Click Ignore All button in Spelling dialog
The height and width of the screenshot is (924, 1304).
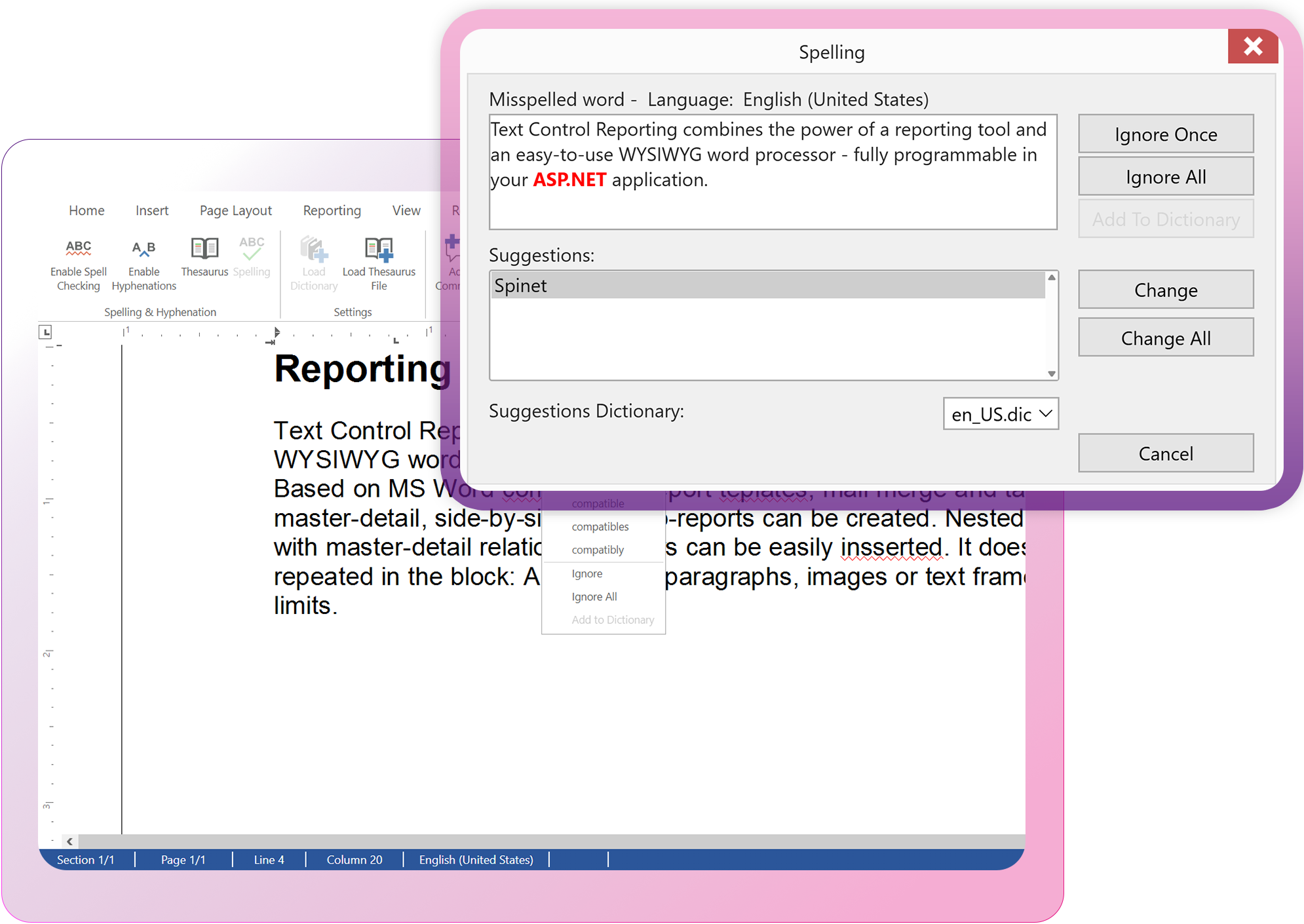tap(1166, 177)
